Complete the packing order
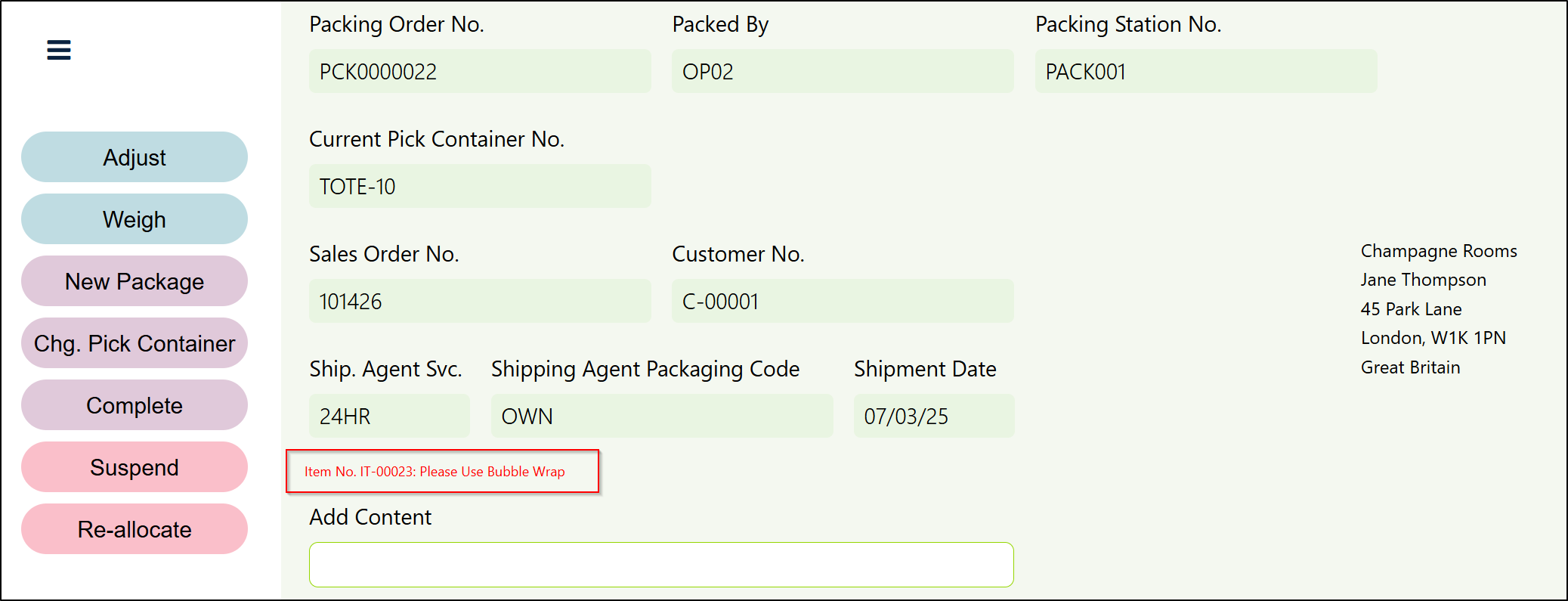Viewport: 1568px width, 601px height. pos(135,405)
